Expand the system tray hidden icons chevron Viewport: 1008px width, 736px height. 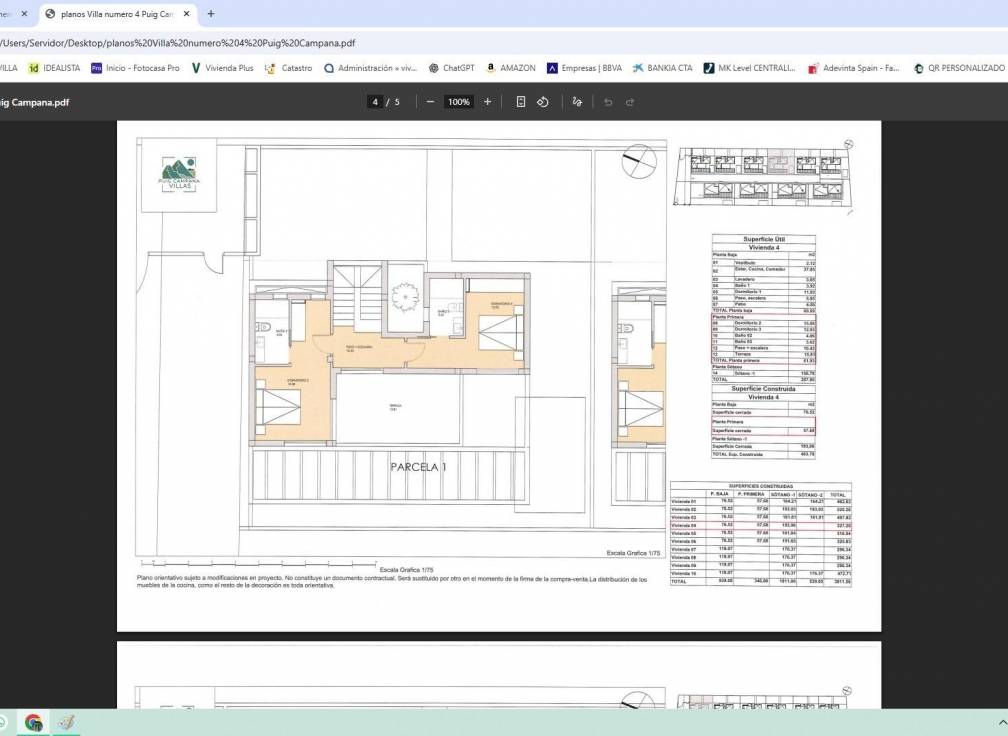[x=1002, y=722]
